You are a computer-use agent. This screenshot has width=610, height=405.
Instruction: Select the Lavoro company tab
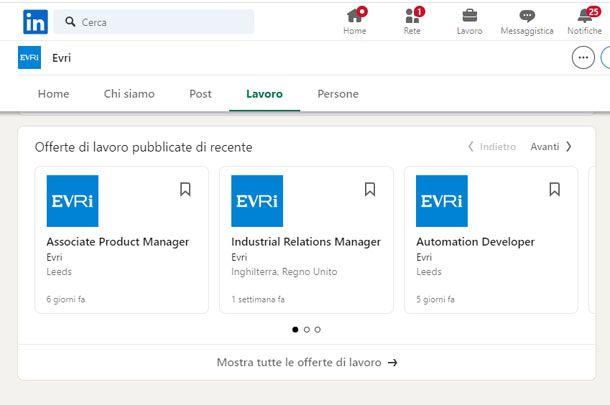(265, 94)
